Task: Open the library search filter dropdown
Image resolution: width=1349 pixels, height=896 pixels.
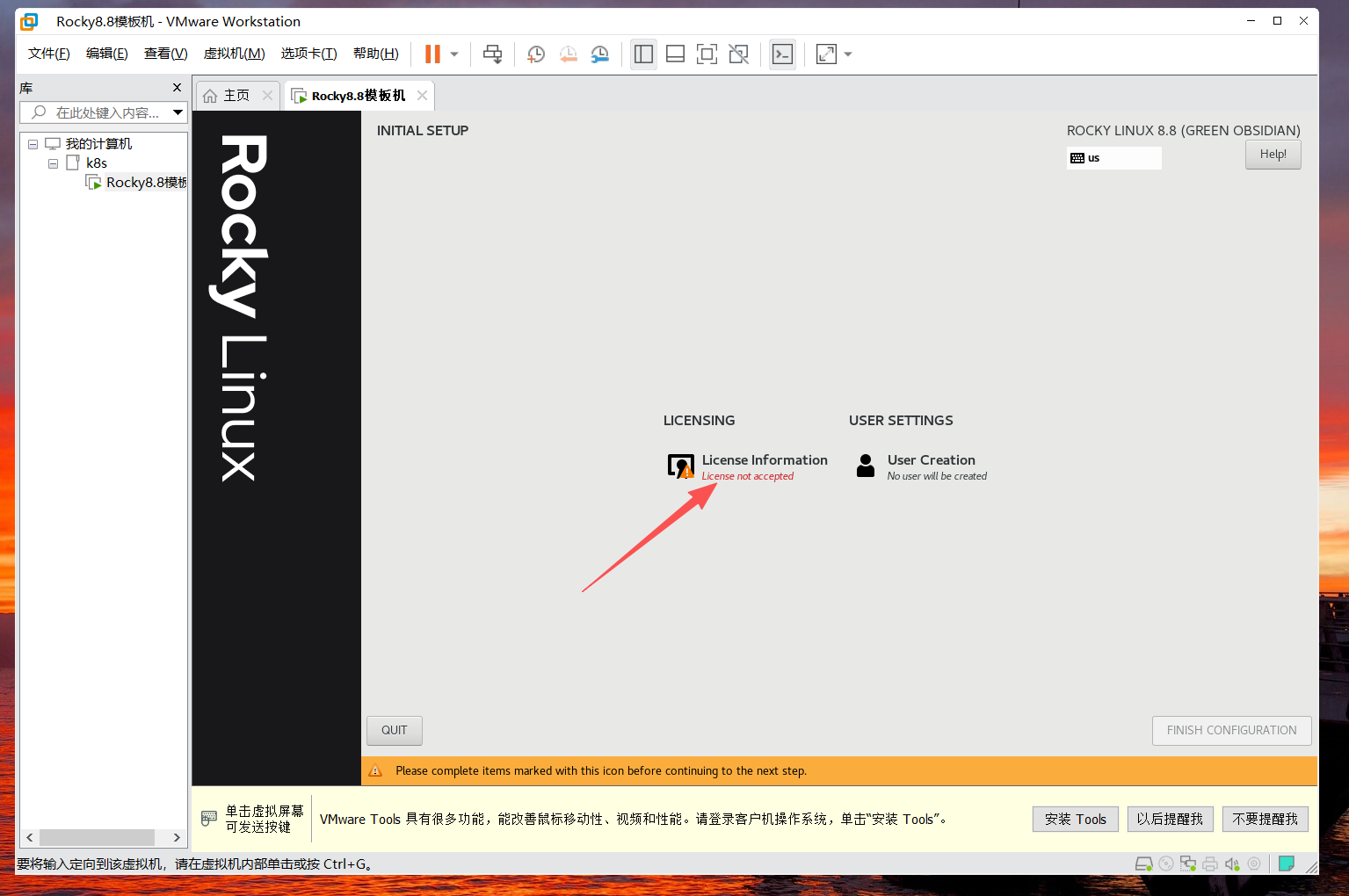Action: 178,112
